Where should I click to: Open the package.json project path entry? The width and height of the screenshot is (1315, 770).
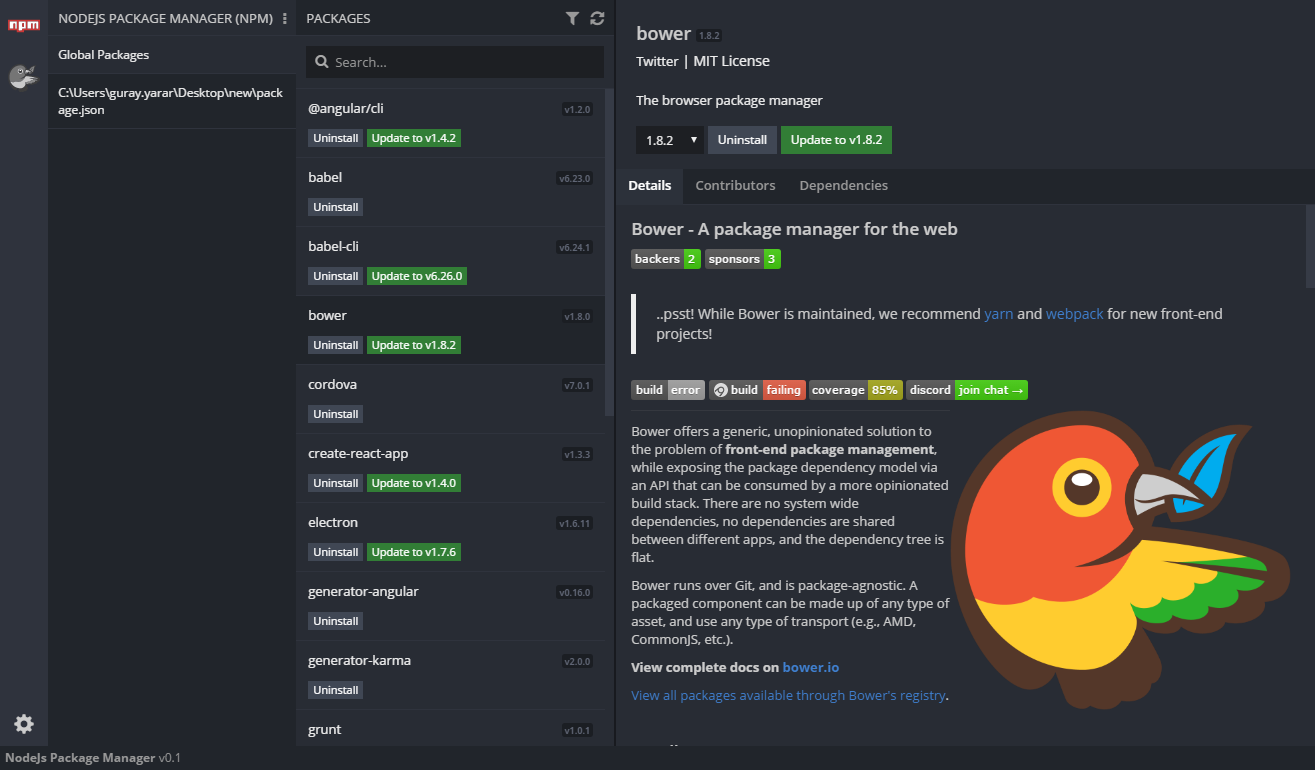tap(172, 101)
